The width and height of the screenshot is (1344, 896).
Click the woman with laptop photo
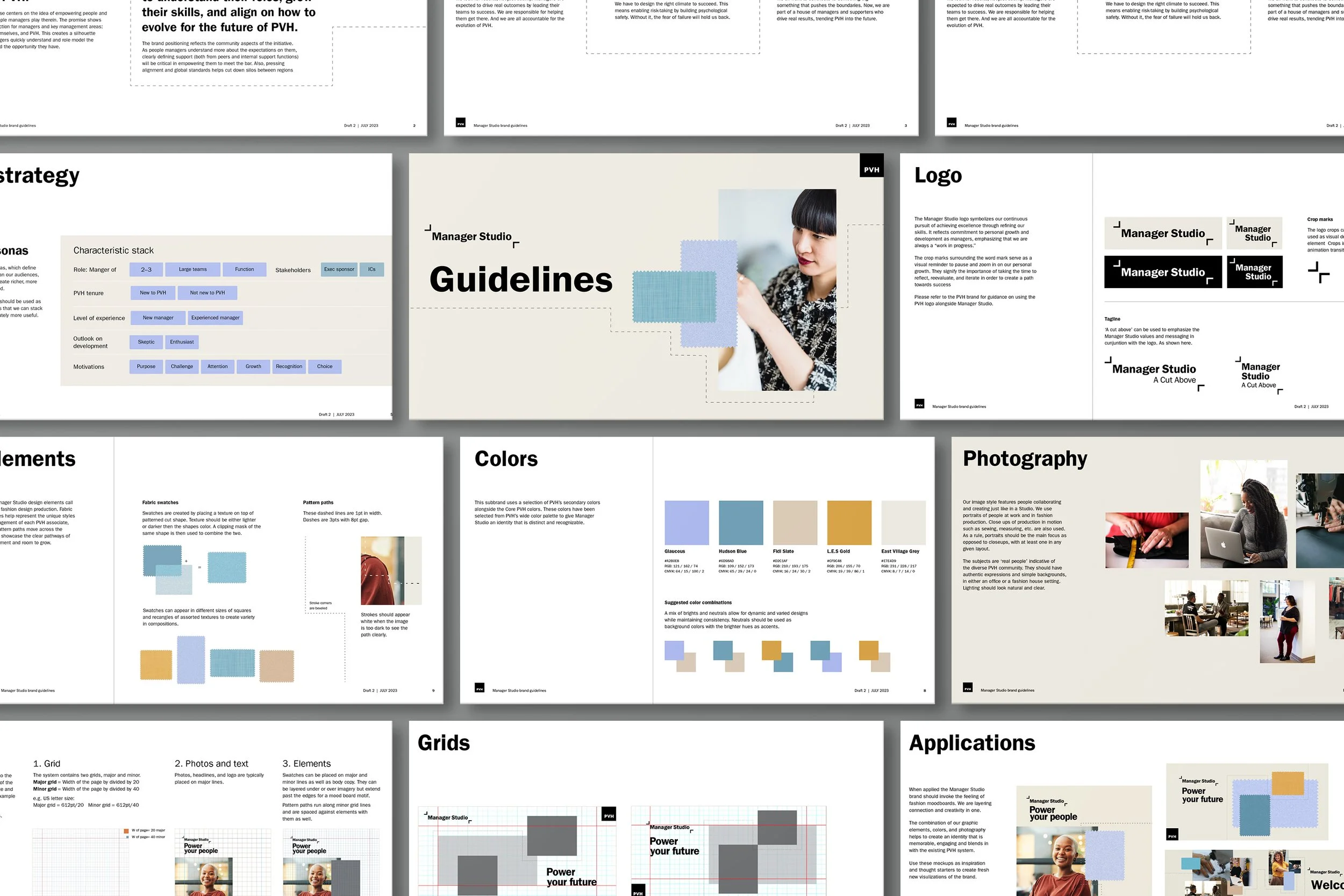1243,514
